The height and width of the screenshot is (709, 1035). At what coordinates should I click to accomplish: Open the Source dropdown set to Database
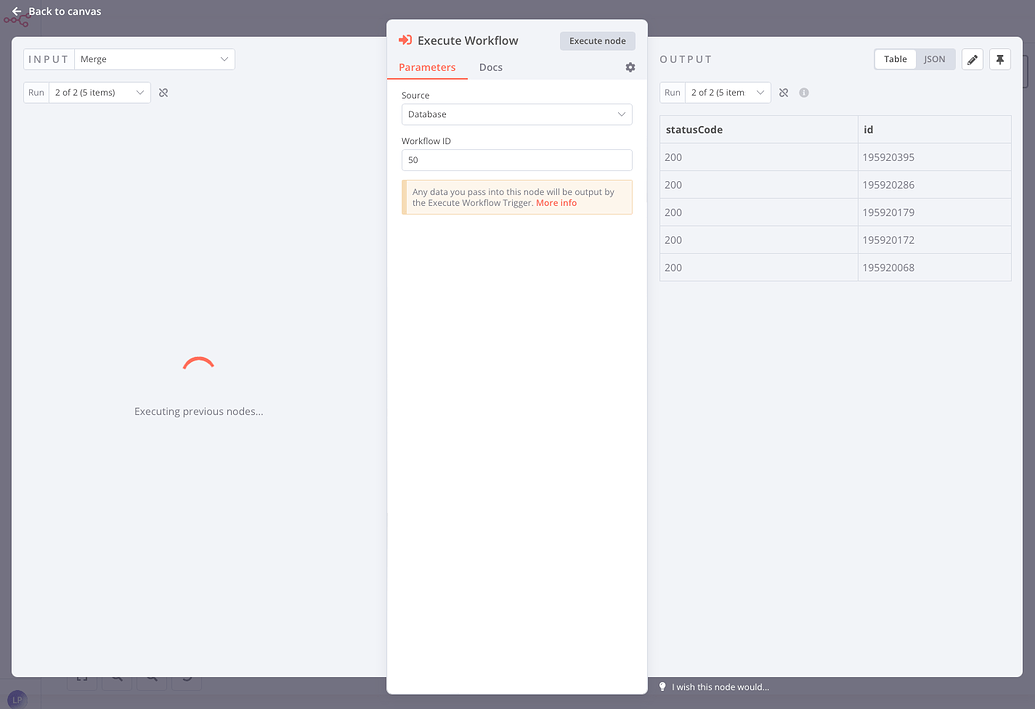516,114
